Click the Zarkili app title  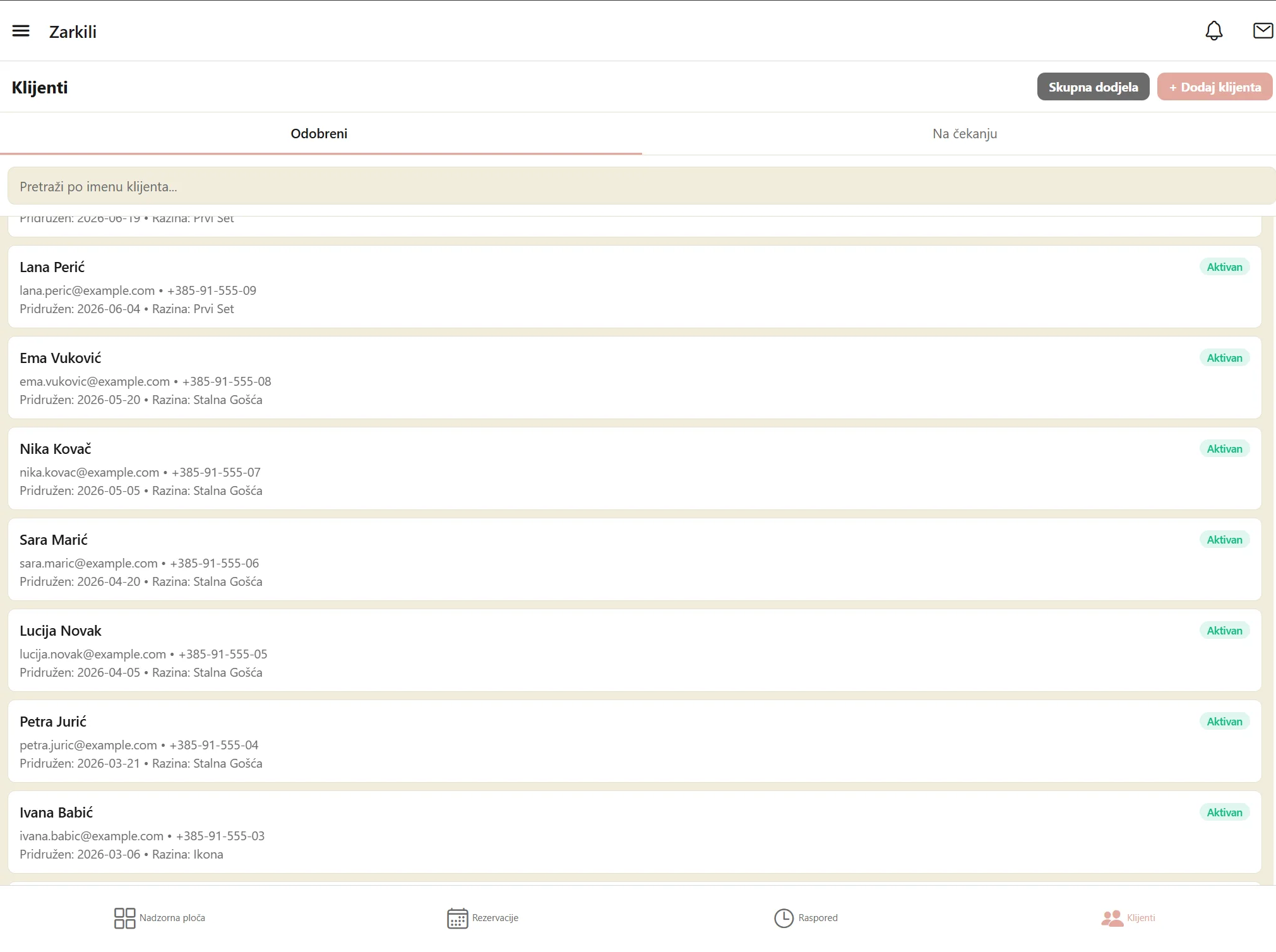pyautogui.click(x=73, y=32)
